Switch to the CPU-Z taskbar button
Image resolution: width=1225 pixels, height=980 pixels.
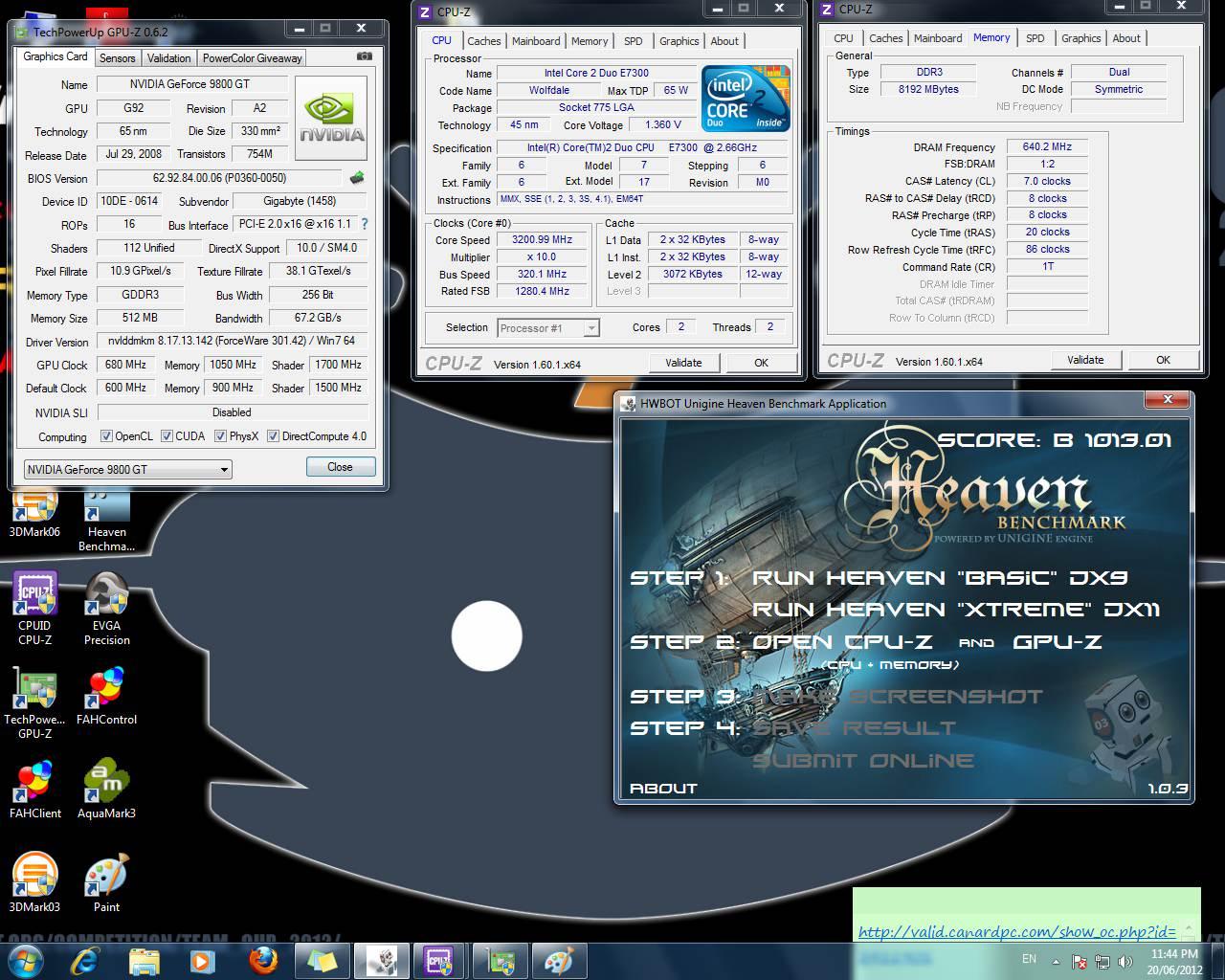click(x=438, y=960)
